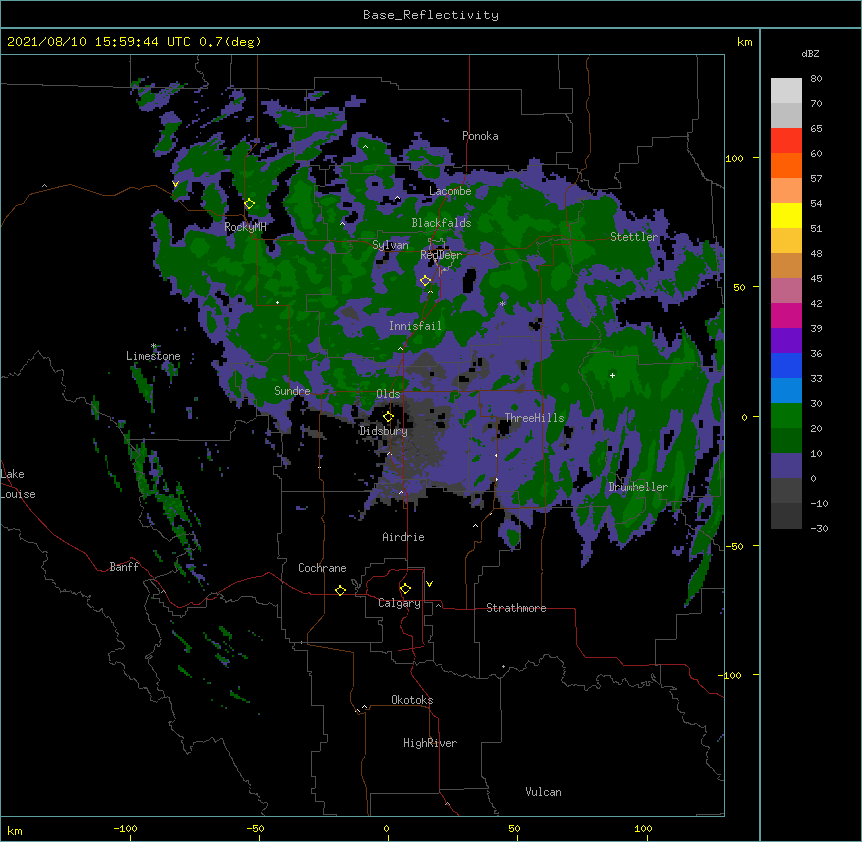Image resolution: width=862 pixels, height=842 pixels.
Task: Click the HighRiver label
Action: (430, 743)
